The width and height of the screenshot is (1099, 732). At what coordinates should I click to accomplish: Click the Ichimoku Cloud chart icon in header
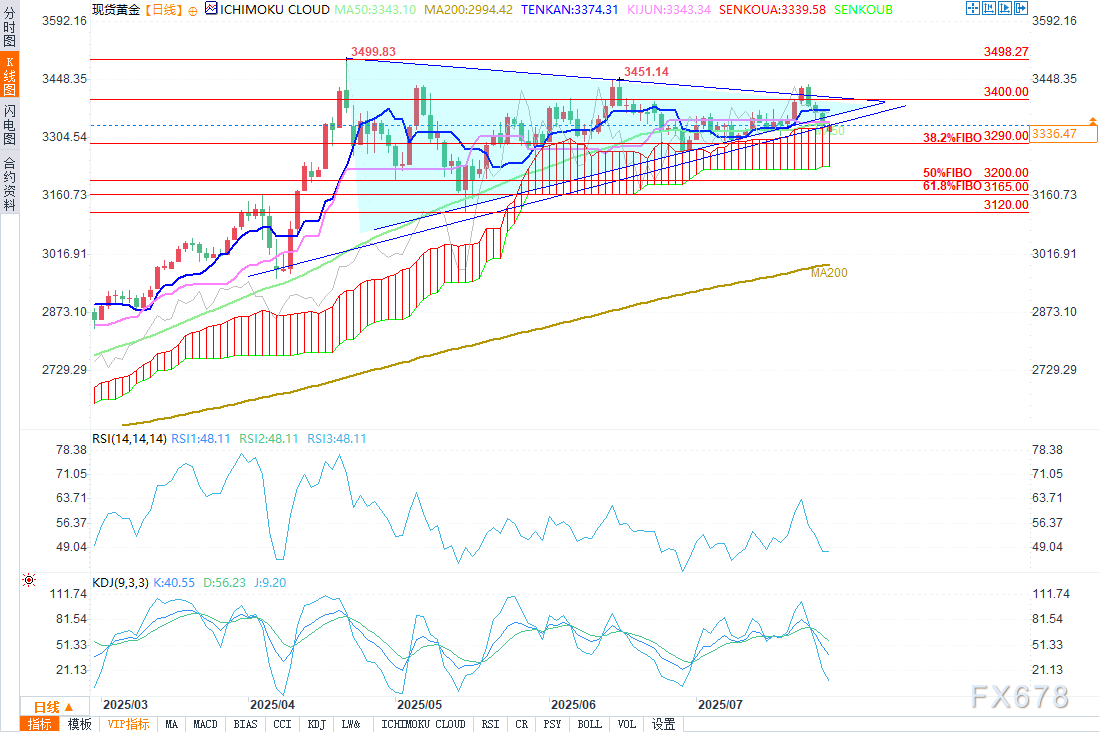[210, 9]
